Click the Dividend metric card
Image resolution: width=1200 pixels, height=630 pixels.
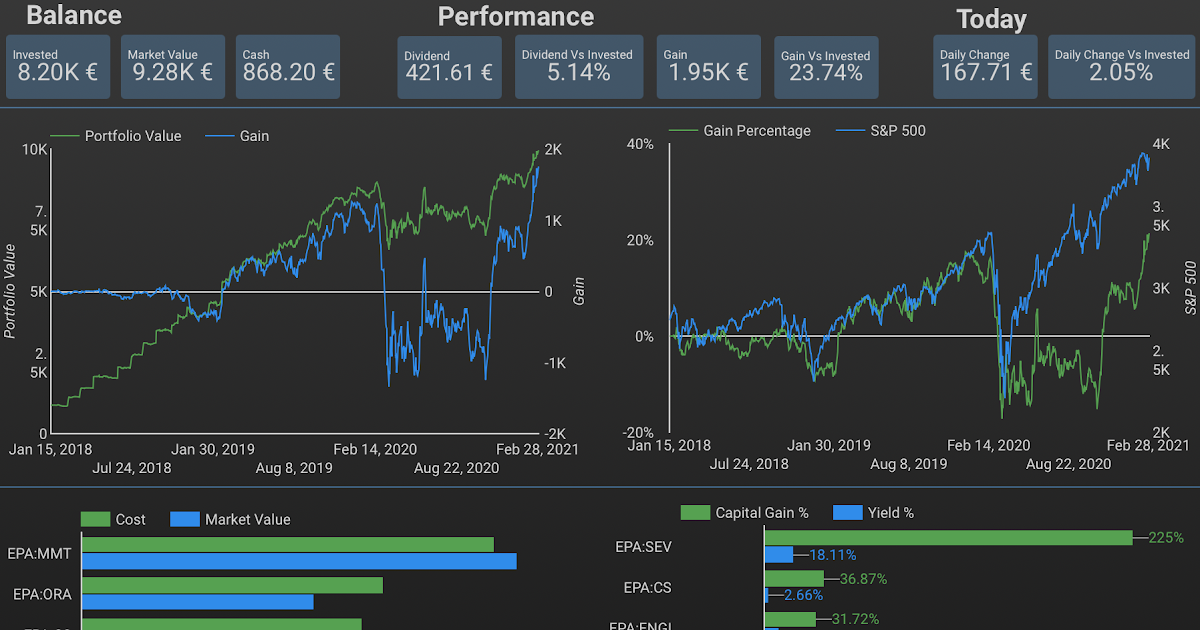[x=449, y=67]
